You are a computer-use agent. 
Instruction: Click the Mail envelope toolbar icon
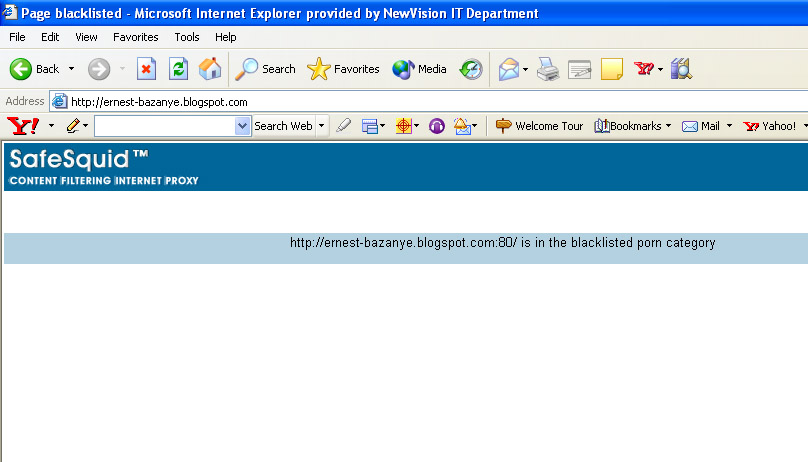(509, 69)
